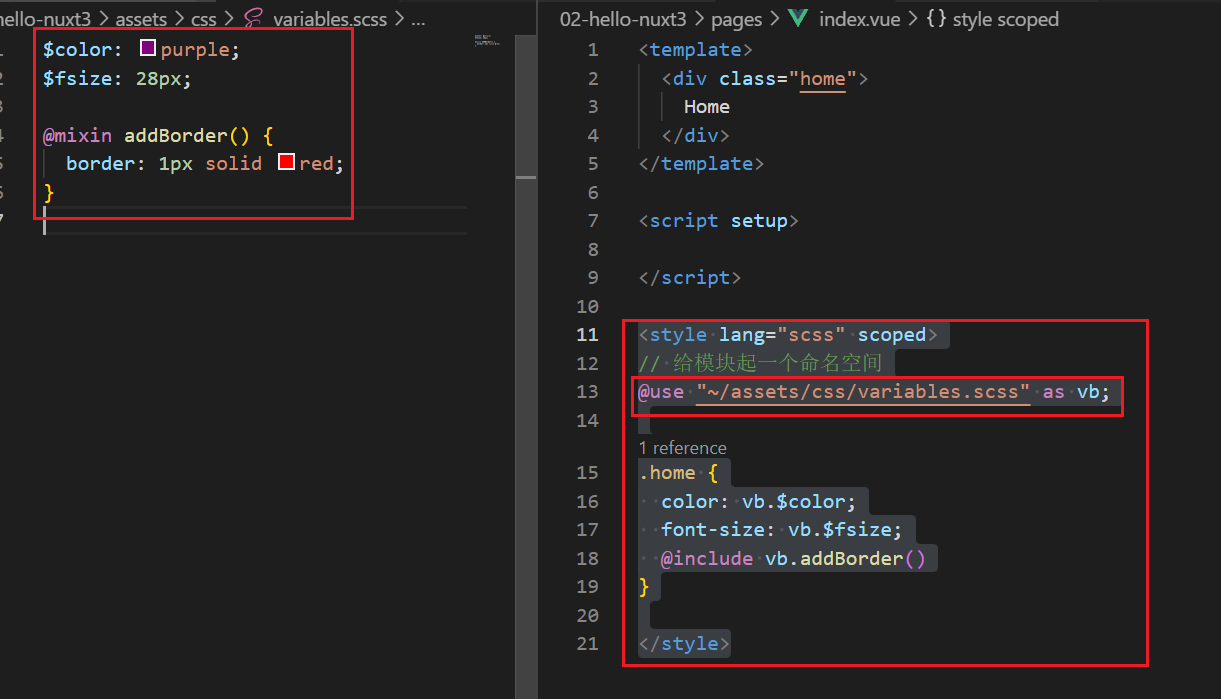Click "color: vb.$color;" declaration

coord(759,501)
